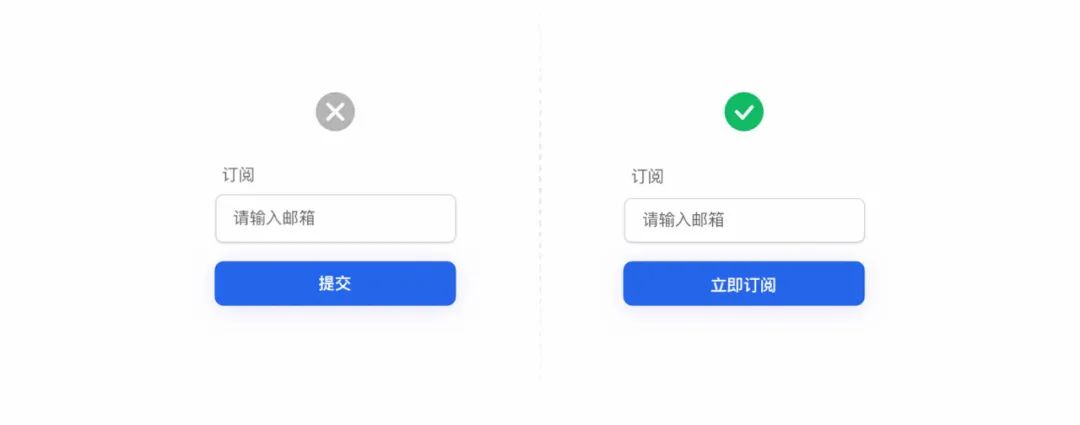Viewport: 1080px width, 425px height.
Task: Click the blue 提交 button
Action: tap(335, 283)
